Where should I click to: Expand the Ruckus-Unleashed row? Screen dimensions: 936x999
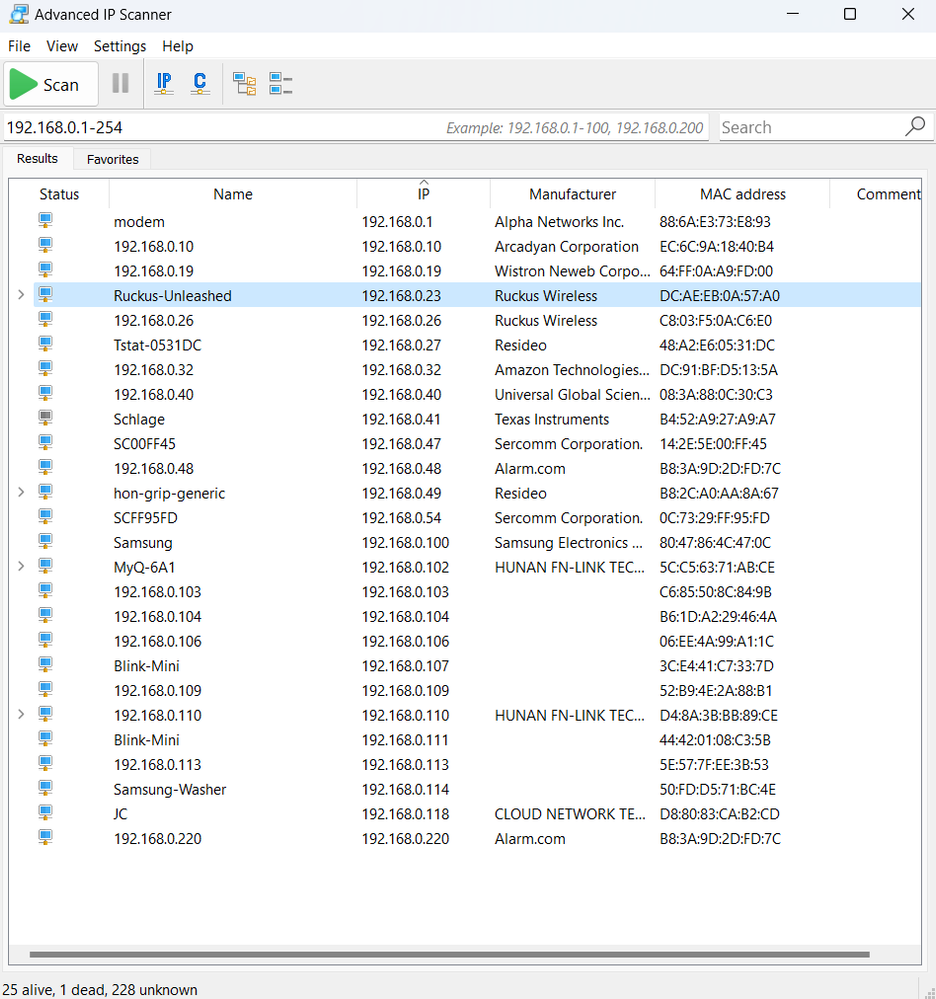coord(21,295)
